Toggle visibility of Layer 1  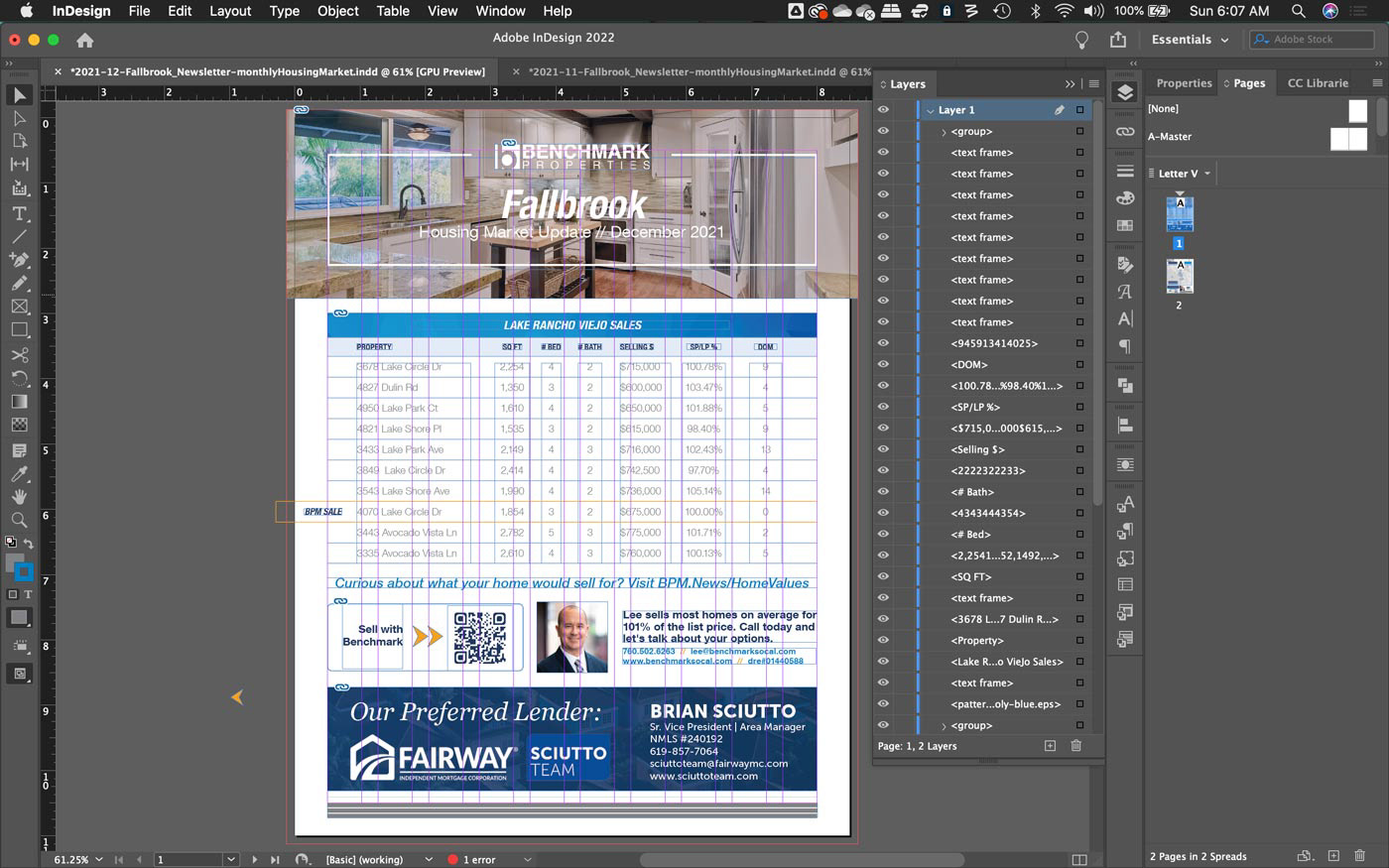883,110
